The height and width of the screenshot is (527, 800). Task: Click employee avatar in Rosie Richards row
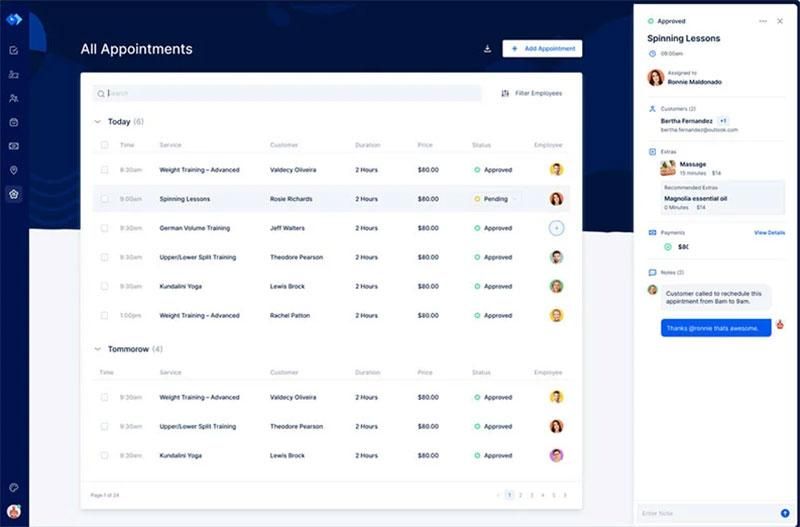coord(556,199)
